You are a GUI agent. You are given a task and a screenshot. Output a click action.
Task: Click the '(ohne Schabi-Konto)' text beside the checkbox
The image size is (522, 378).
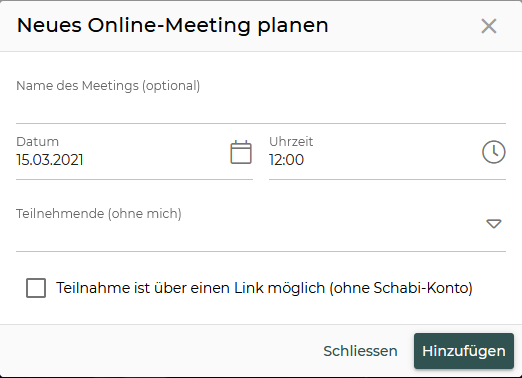click(x=401, y=288)
